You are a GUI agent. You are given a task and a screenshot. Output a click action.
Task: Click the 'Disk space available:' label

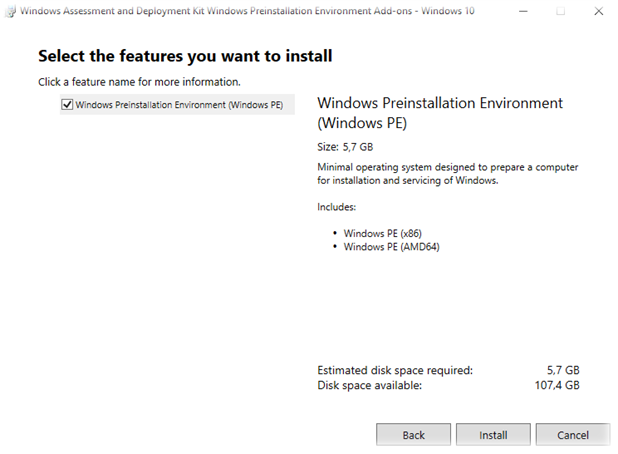coord(369,385)
